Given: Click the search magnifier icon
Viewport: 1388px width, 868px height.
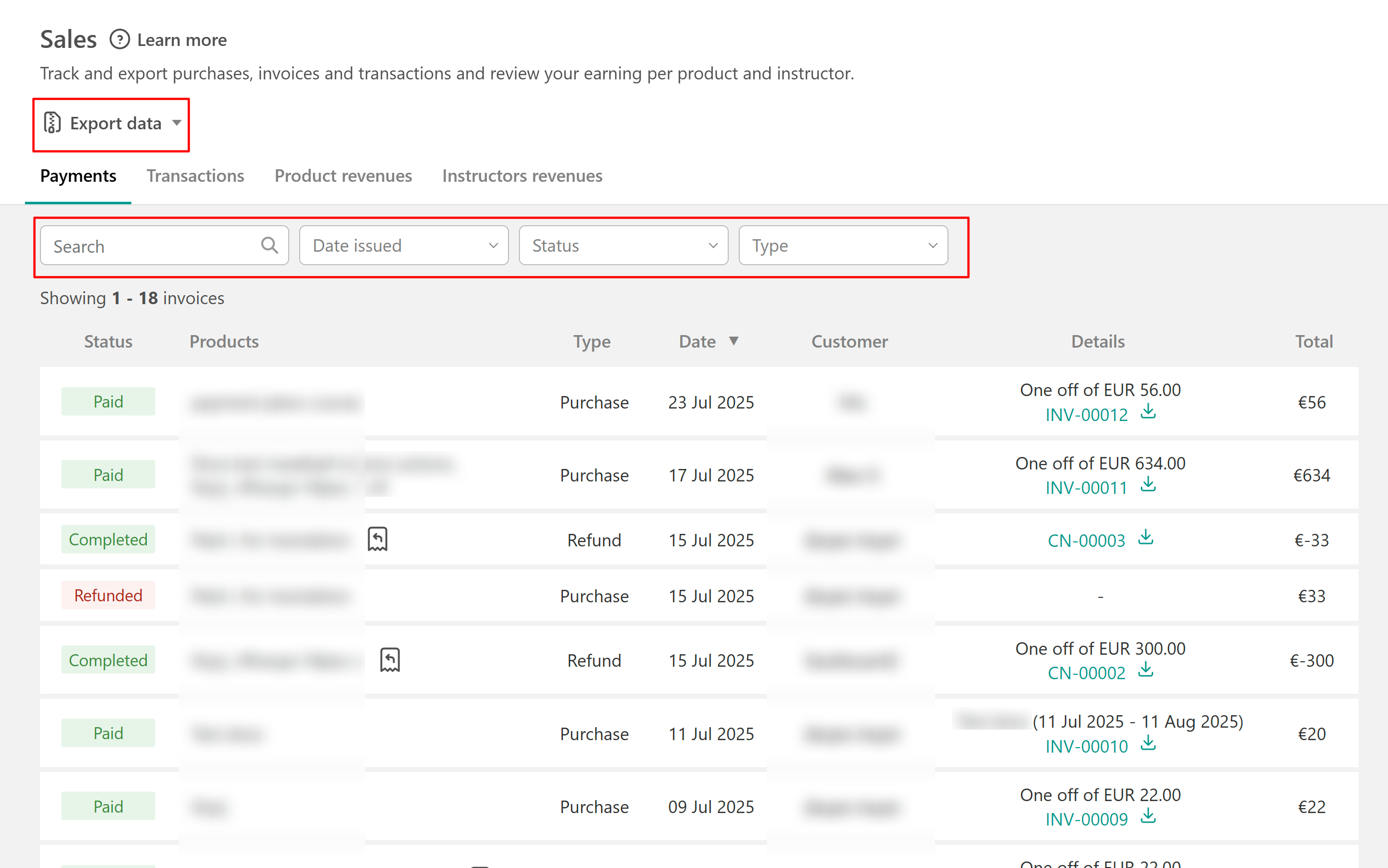Looking at the screenshot, I should (269, 246).
